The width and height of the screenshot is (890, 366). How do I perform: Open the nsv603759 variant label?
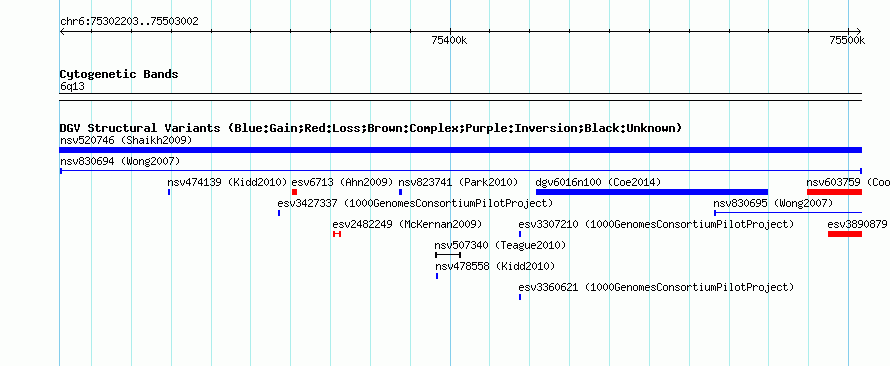[x=848, y=183]
